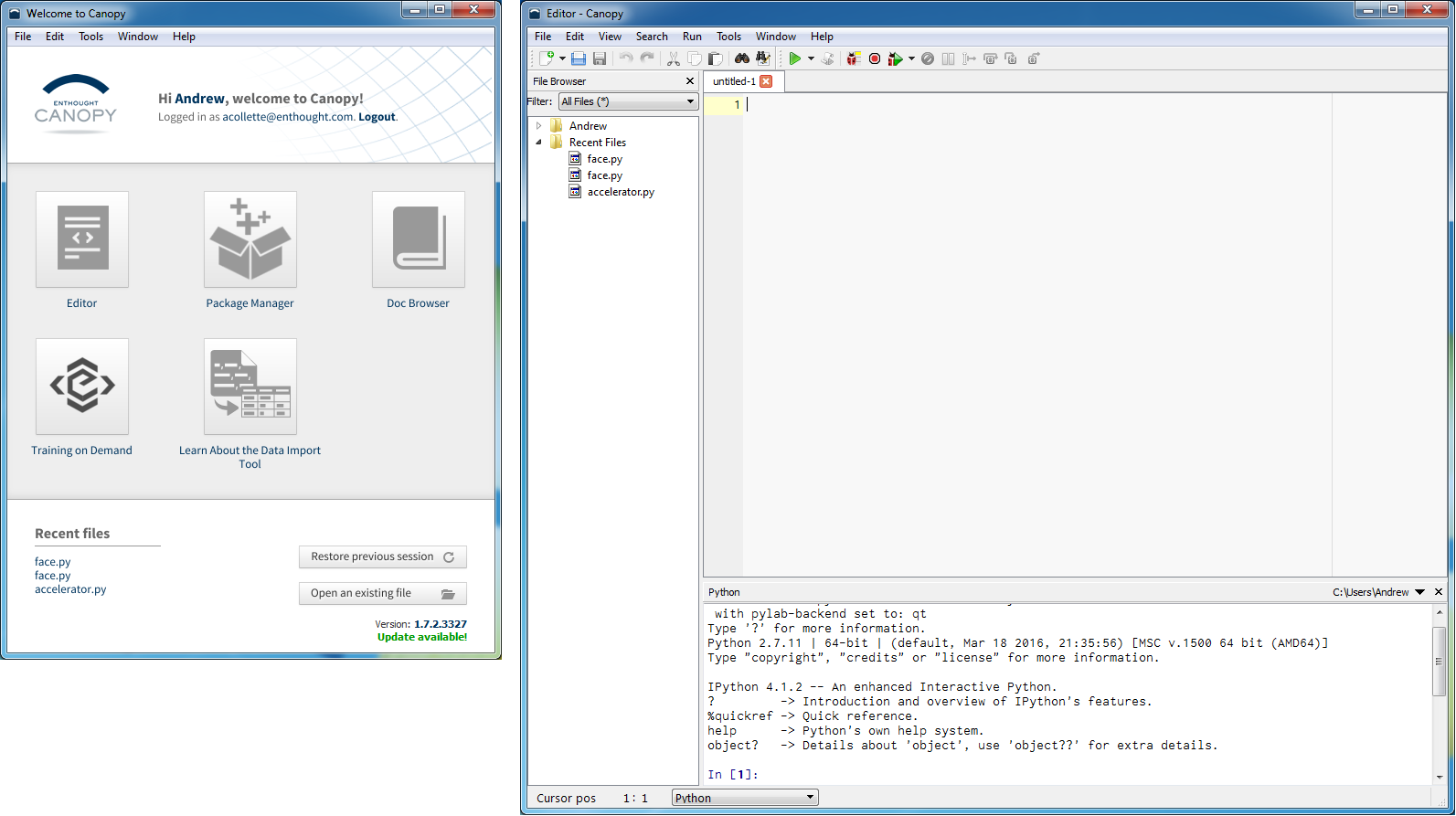
Task: Click the Step over debug icon
Action: click(x=990, y=58)
